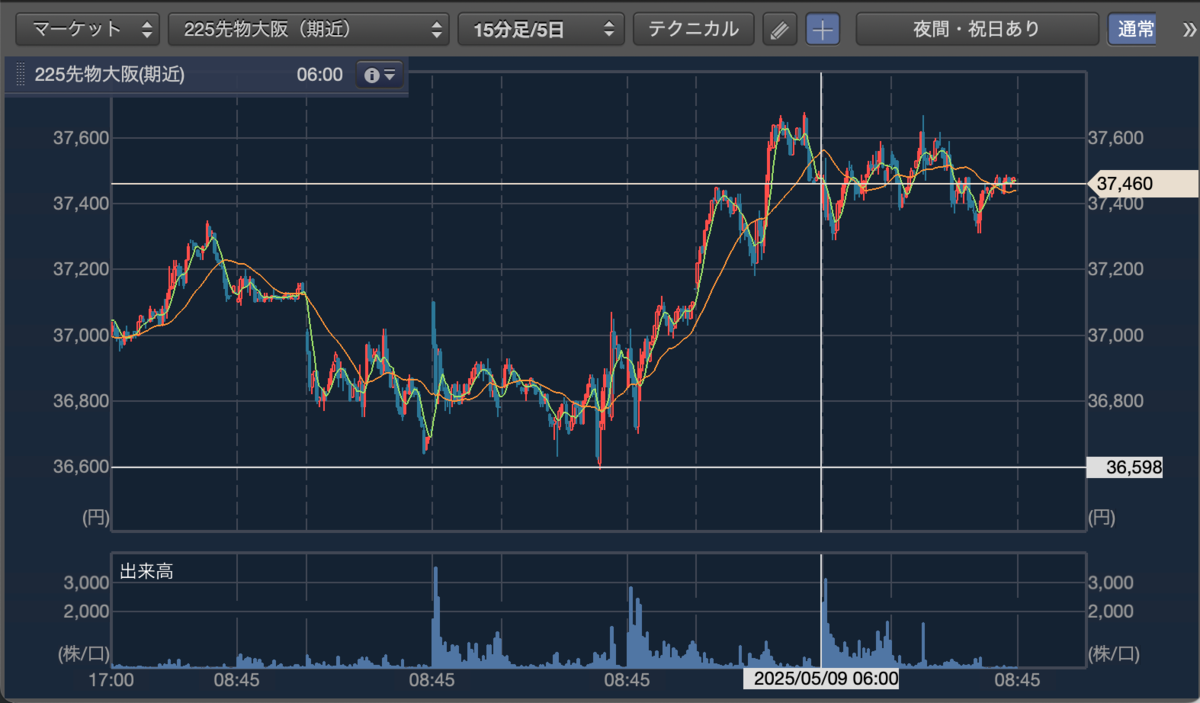Click the 2,000 volume label on right axis
This screenshot has height=703, width=1200.
1109,611
